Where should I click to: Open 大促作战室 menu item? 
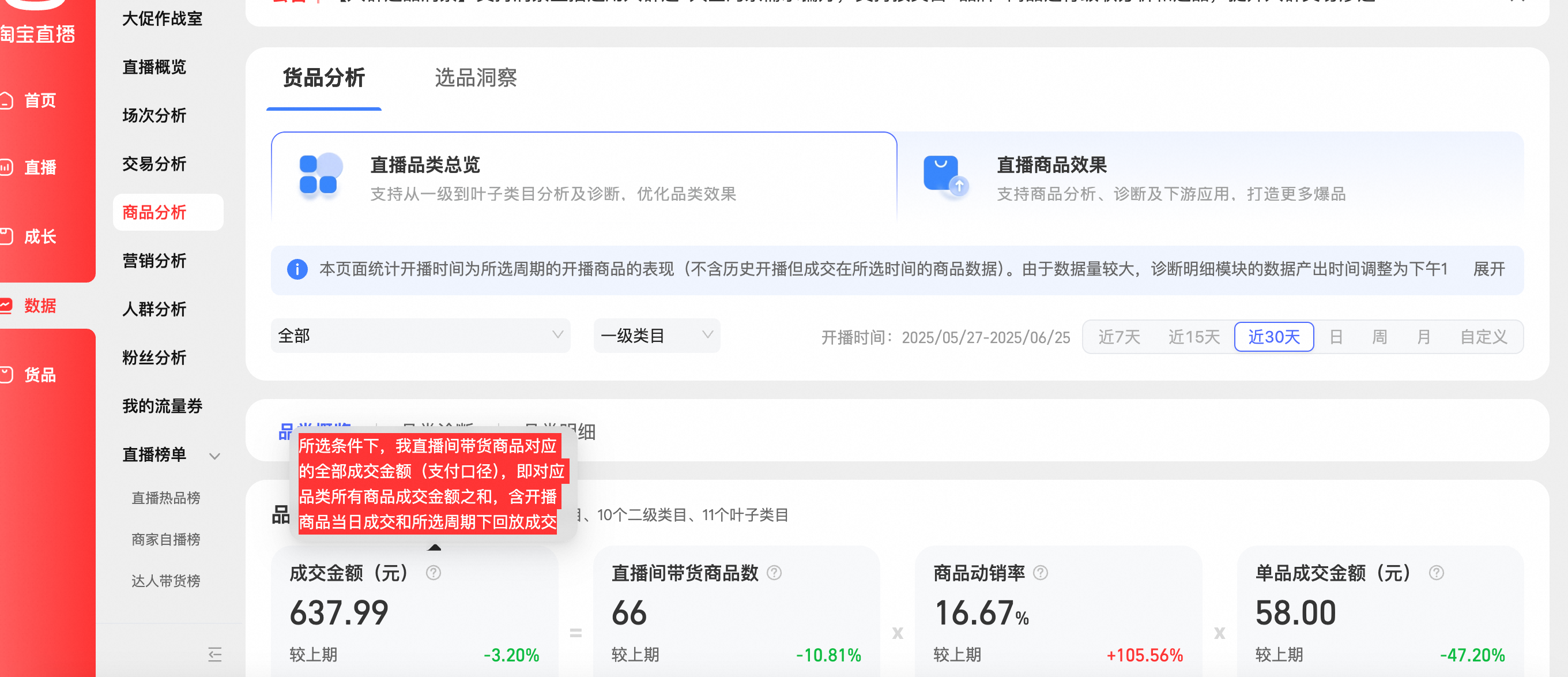pyautogui.click(x=163, y=19)
